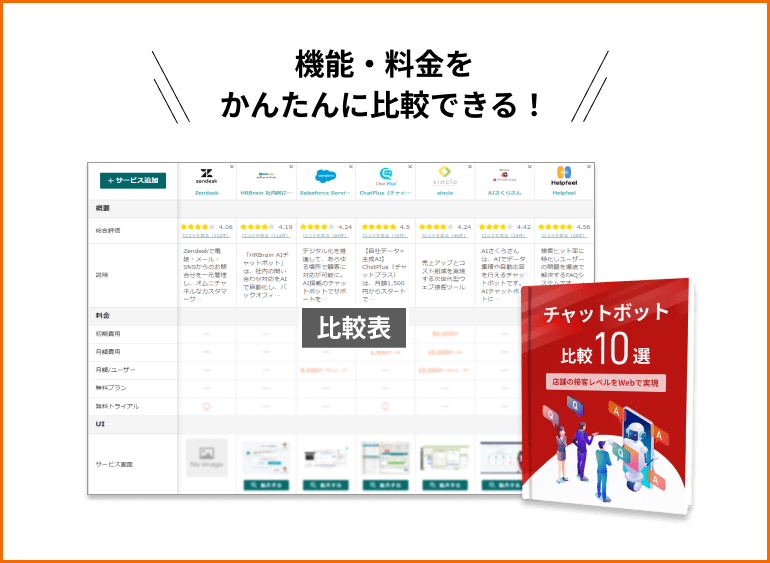The width and height of the screenshot is (770, 563).
Task: Click the ChatPlus logo icon
Action: (385, 175)
